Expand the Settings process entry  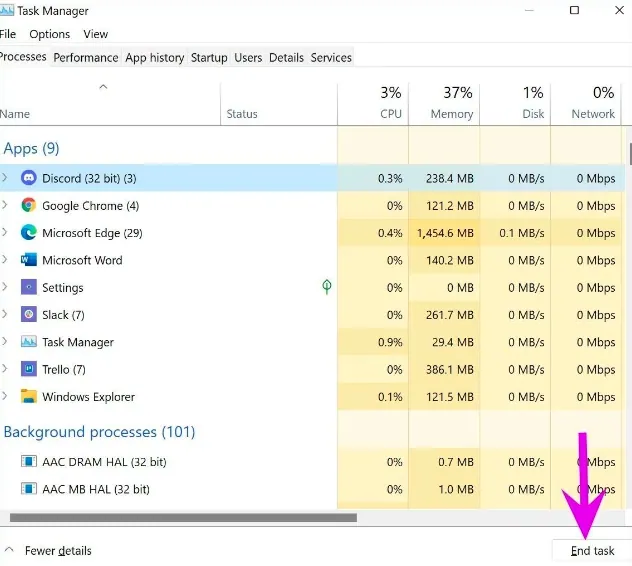click(x=4, y=287)
